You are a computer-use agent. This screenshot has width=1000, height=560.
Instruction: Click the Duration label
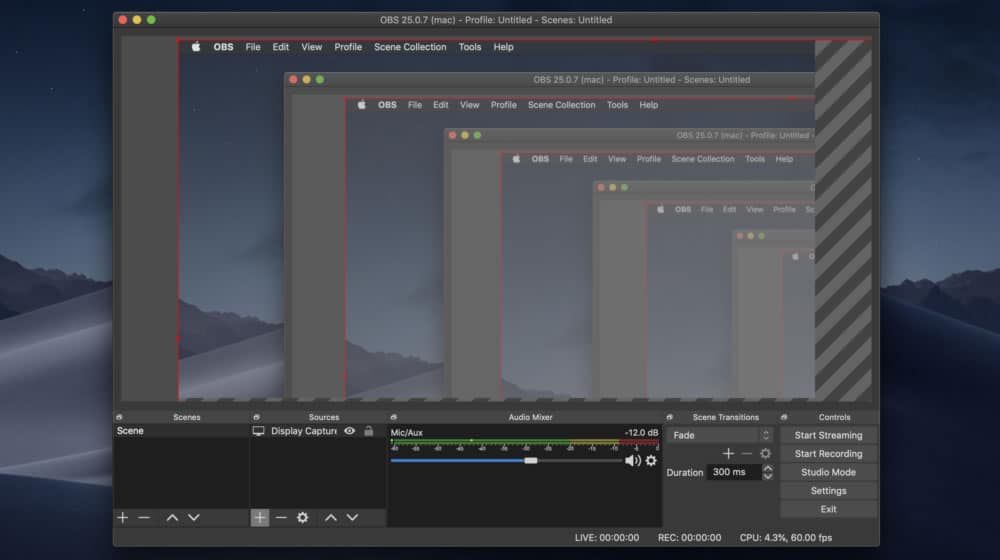point(684,473)
